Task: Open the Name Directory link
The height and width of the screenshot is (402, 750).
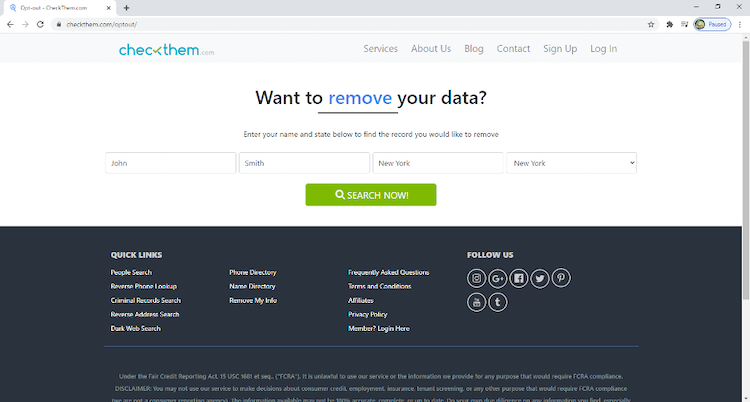Action: tap(252, 286)
